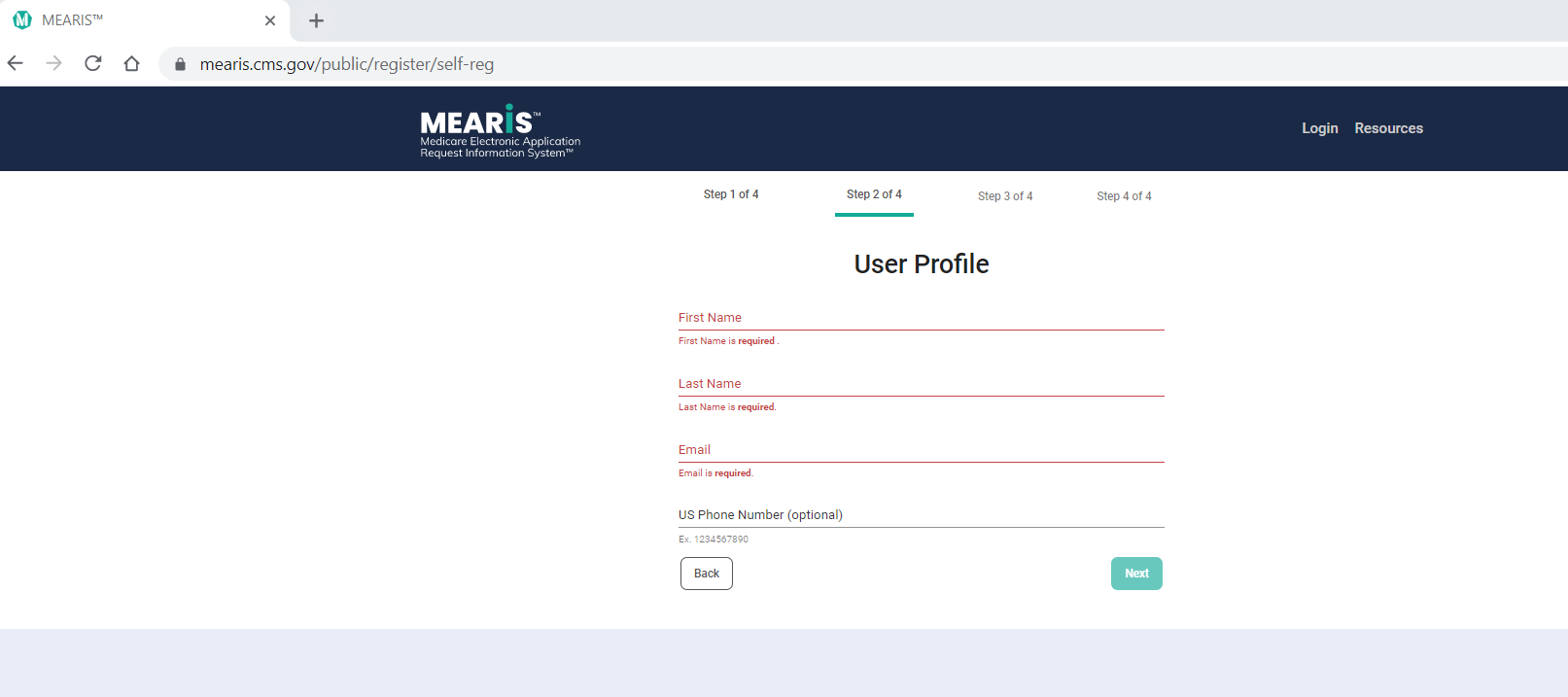Click into the Last Name field
This screenshot has width=1568, height=697.
pyautogui.click(x=921, y=384)
